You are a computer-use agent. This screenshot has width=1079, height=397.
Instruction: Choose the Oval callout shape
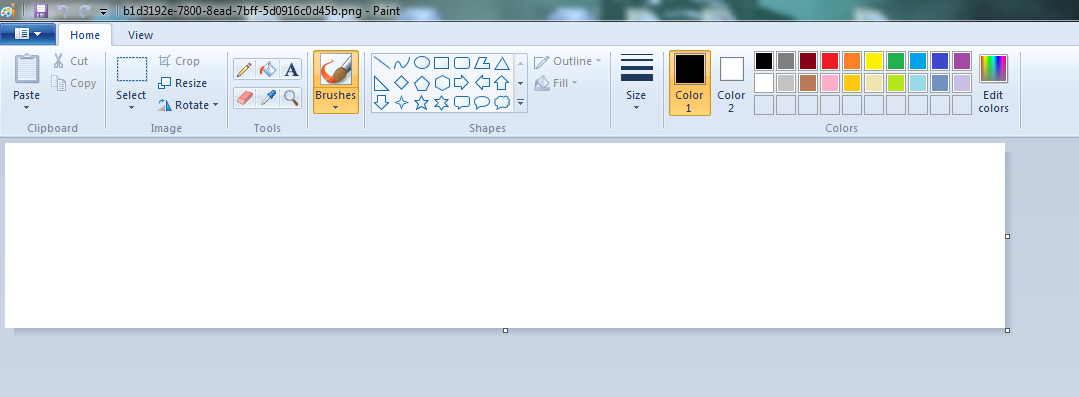click(x=482, y=103)
